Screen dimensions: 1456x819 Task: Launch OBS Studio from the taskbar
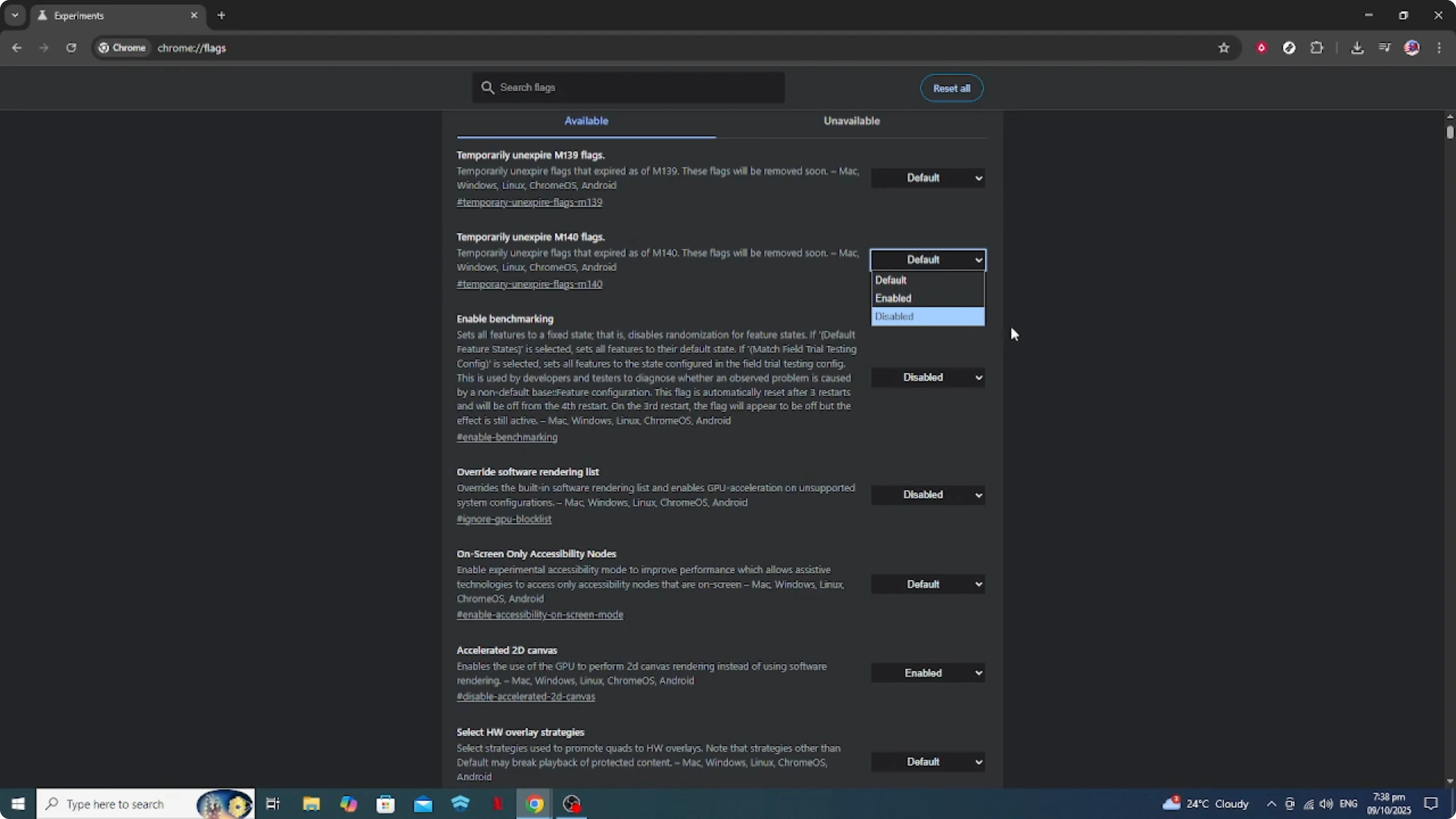(x=572, y=804)
